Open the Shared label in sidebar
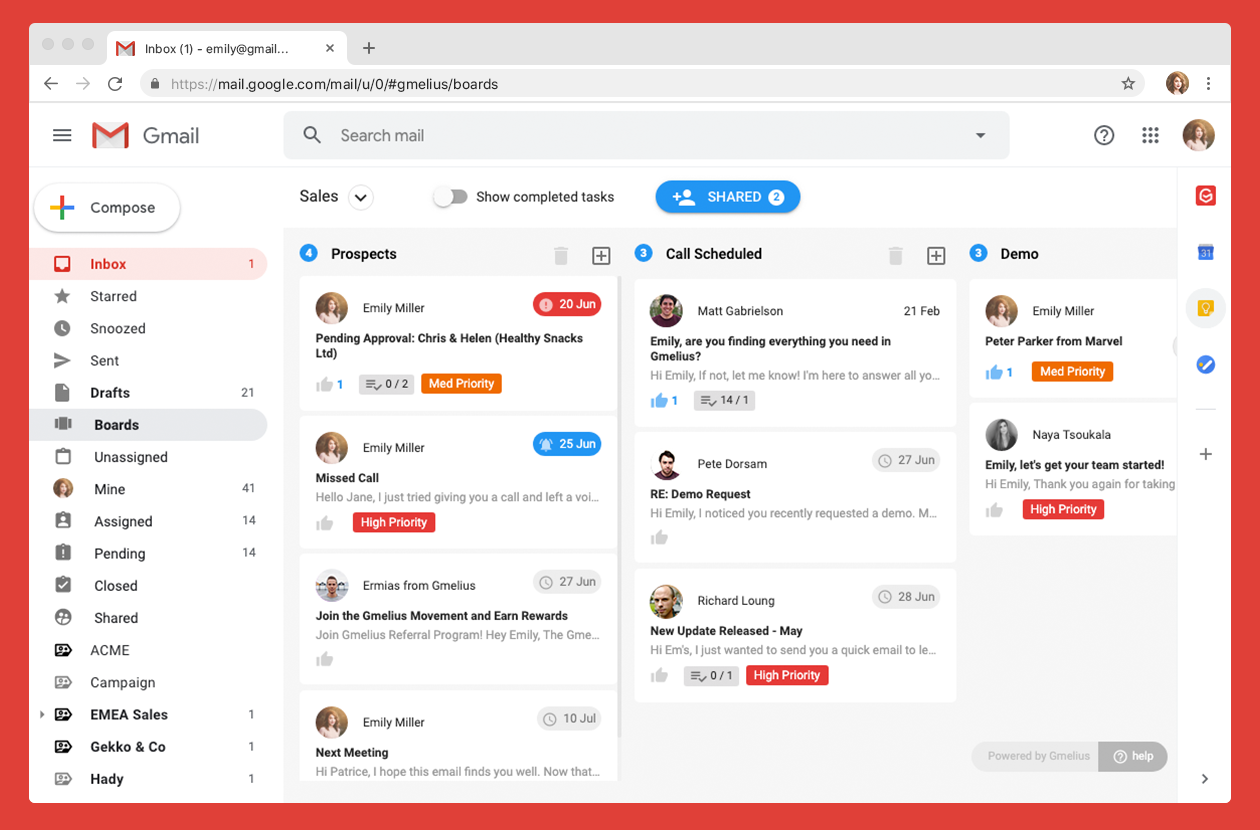Viewport: 1260px width, 830px height. 148,618
